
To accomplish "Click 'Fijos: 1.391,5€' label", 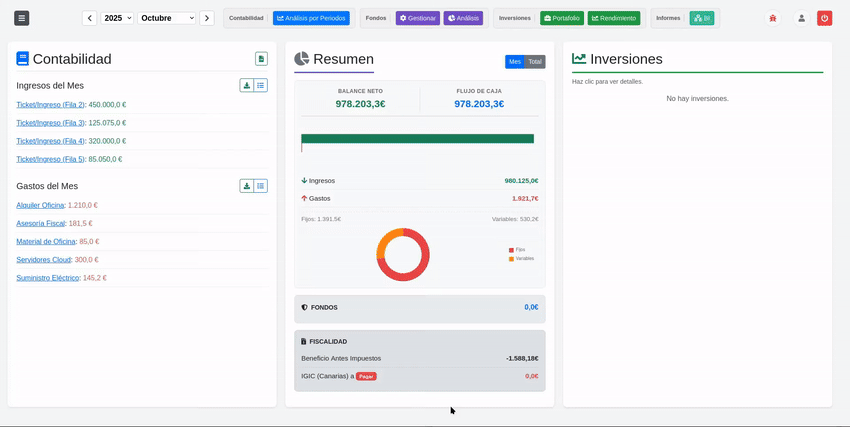I will (x=321, y=219).
